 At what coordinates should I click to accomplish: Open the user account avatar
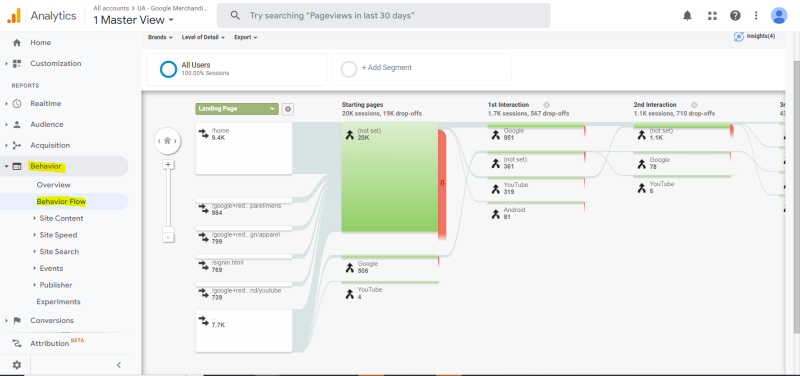coord(779,16)
